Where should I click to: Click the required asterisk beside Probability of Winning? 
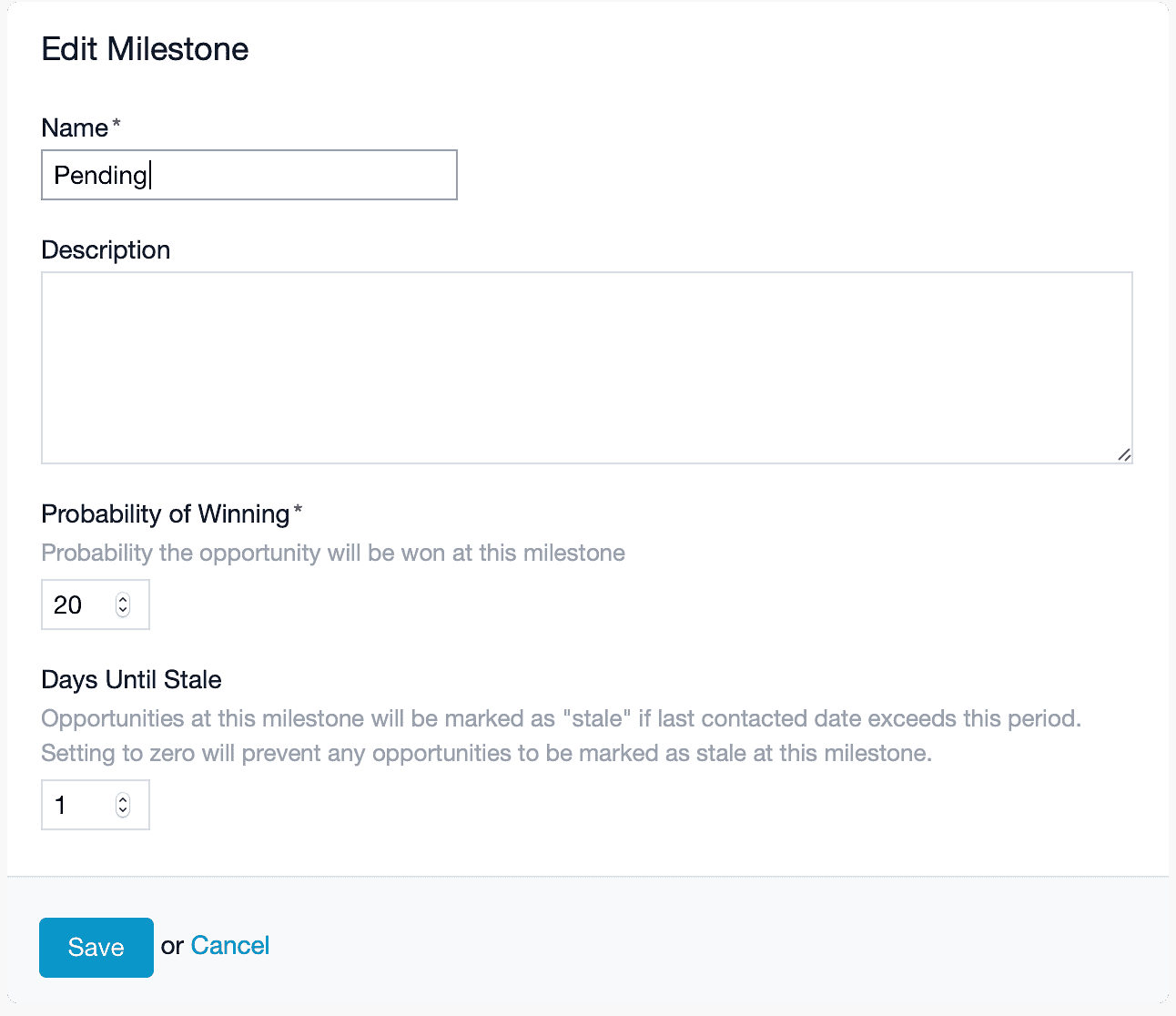pos(298,510)
